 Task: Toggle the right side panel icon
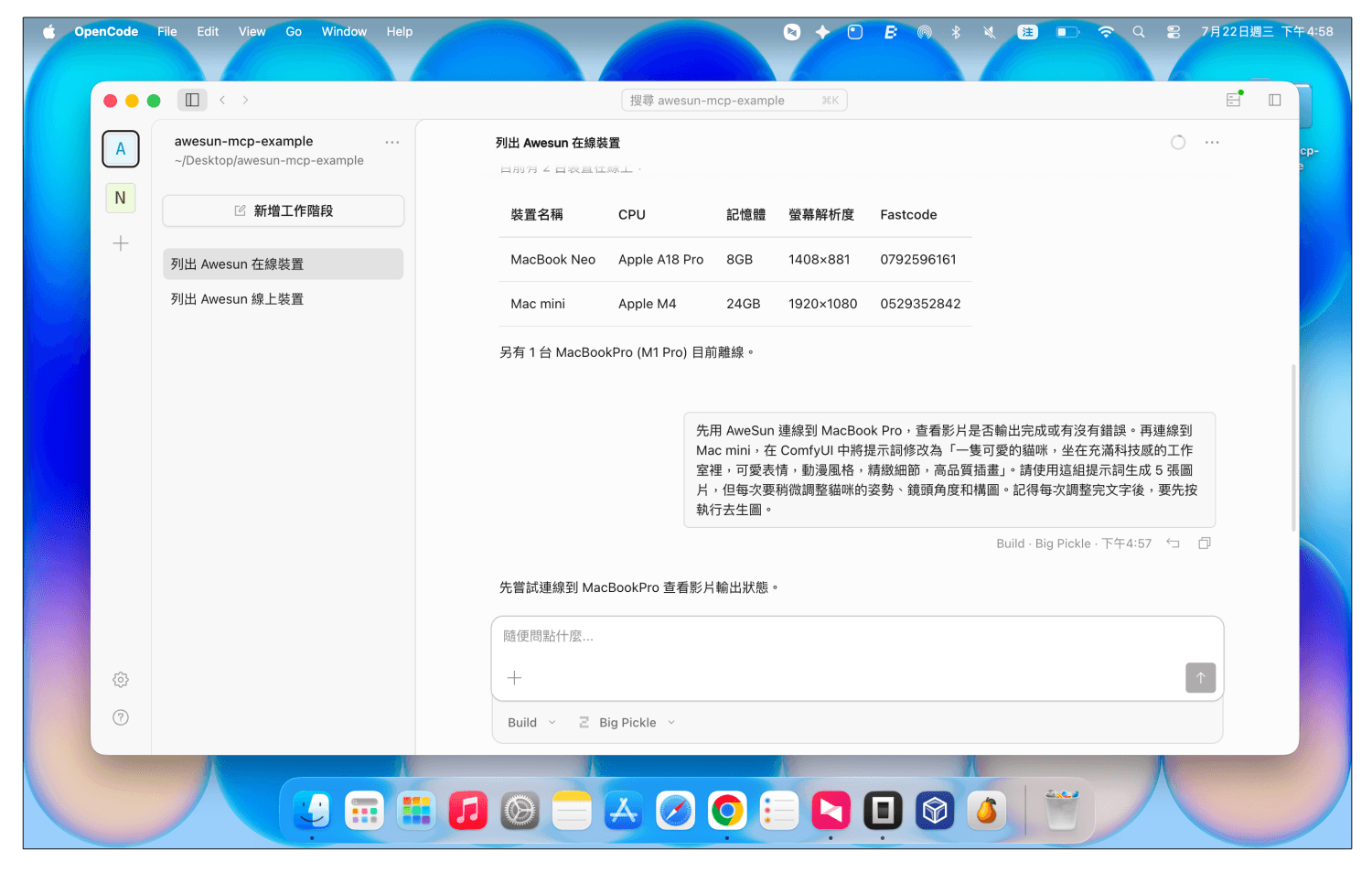coord(1274,100)
